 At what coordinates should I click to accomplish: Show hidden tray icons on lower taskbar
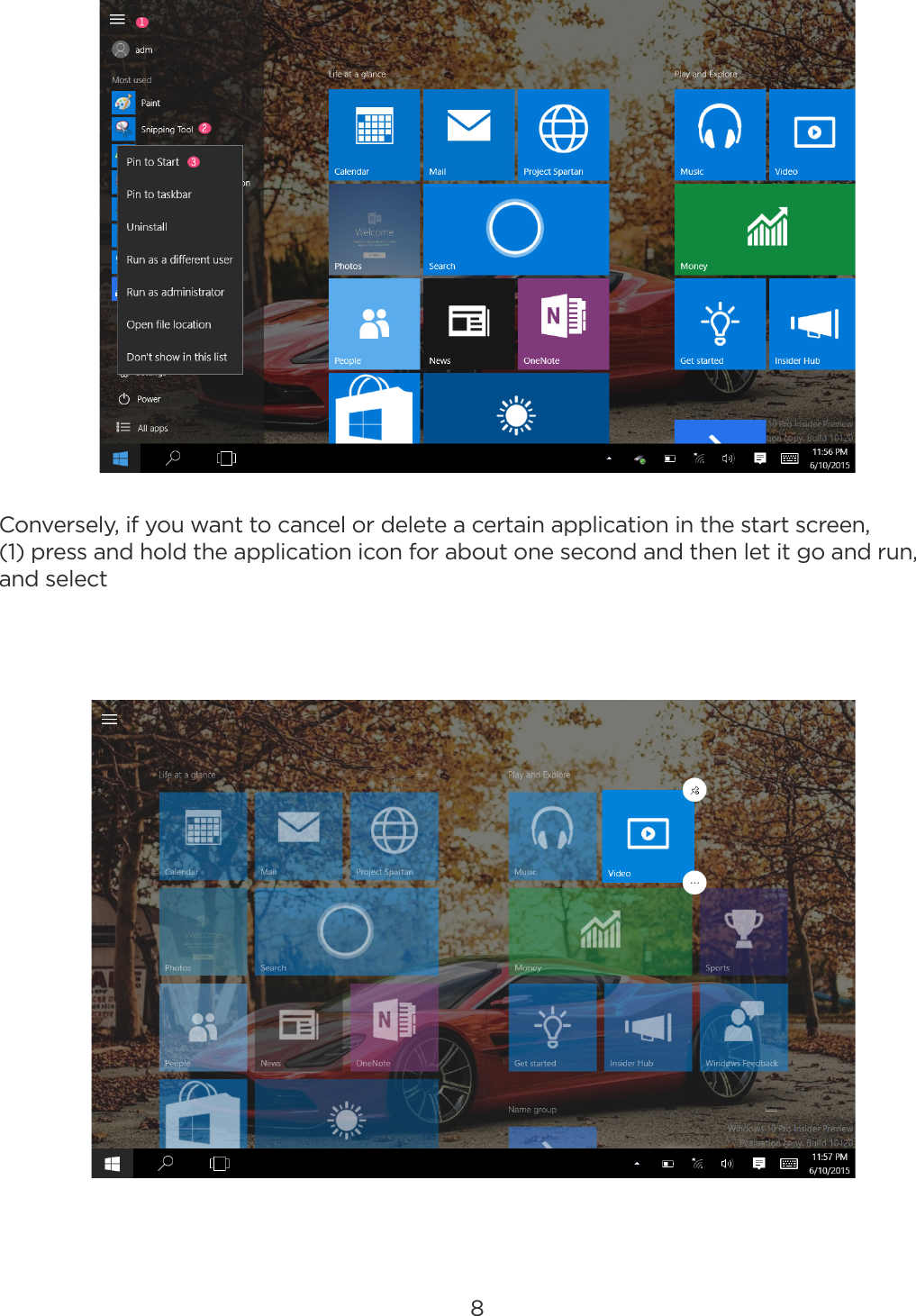tap(637, 1163)
